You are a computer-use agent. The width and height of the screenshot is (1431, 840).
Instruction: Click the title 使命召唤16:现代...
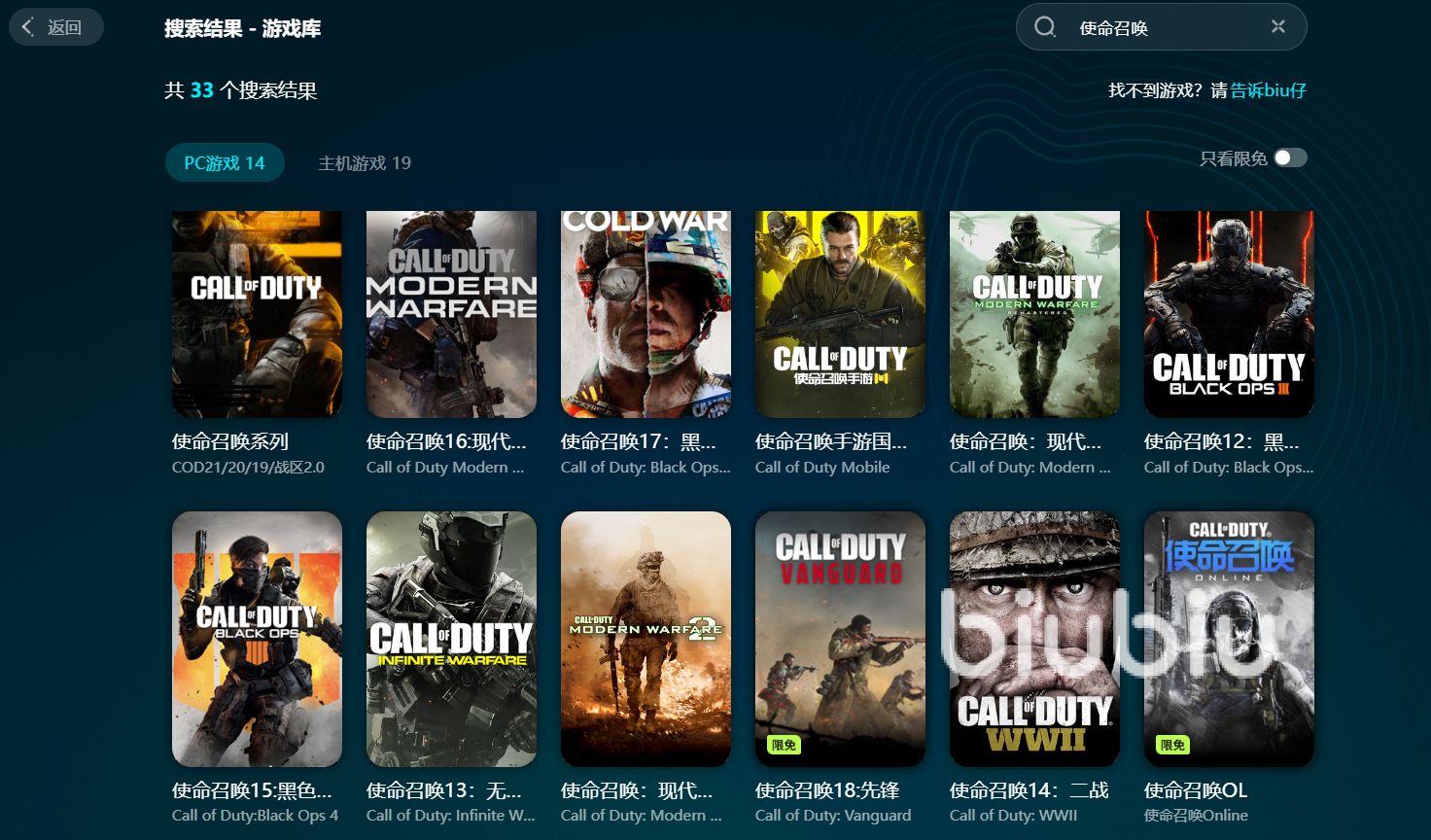[x=446, y=441]
